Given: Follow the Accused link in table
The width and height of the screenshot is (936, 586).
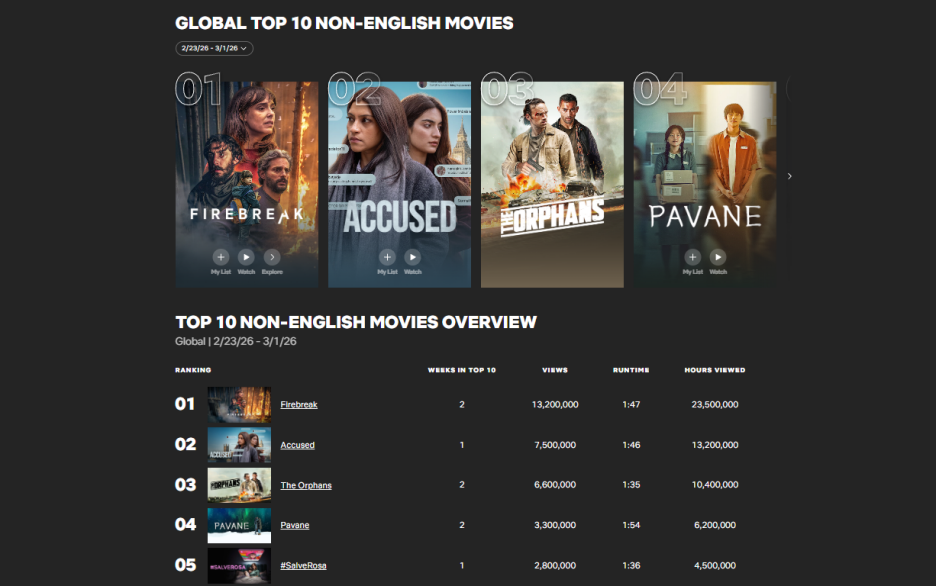Looking at the screenshot, I should (x=297, y=445).
